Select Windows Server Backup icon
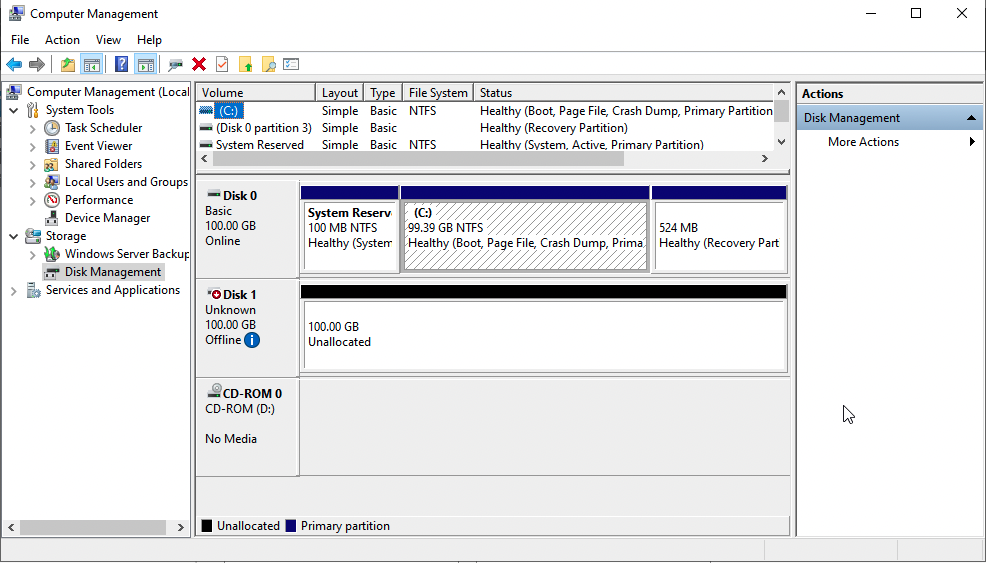 pyautogui.click(x=52, y=254)
